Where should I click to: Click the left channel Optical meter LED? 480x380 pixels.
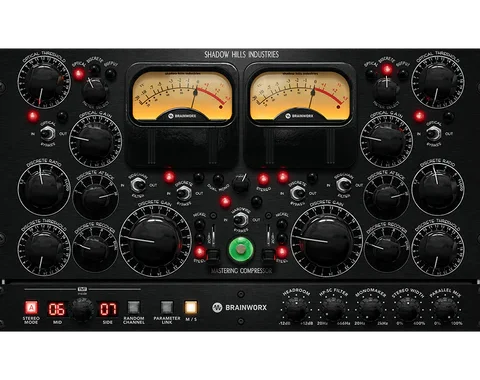[x=79, y=74]
